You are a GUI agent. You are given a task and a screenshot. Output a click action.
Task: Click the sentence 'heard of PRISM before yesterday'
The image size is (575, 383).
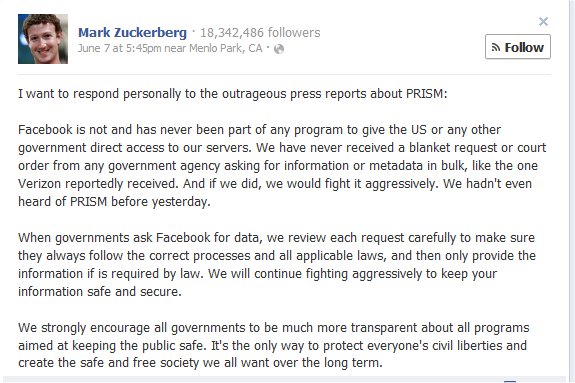coord(114,202)
